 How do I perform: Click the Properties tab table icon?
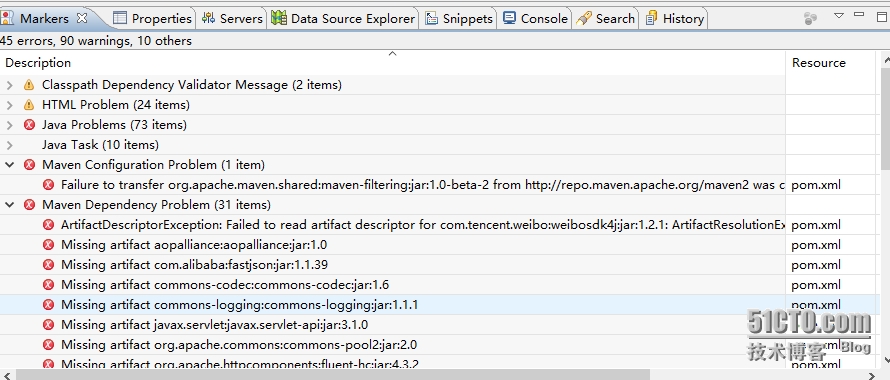tap(120, 18)
